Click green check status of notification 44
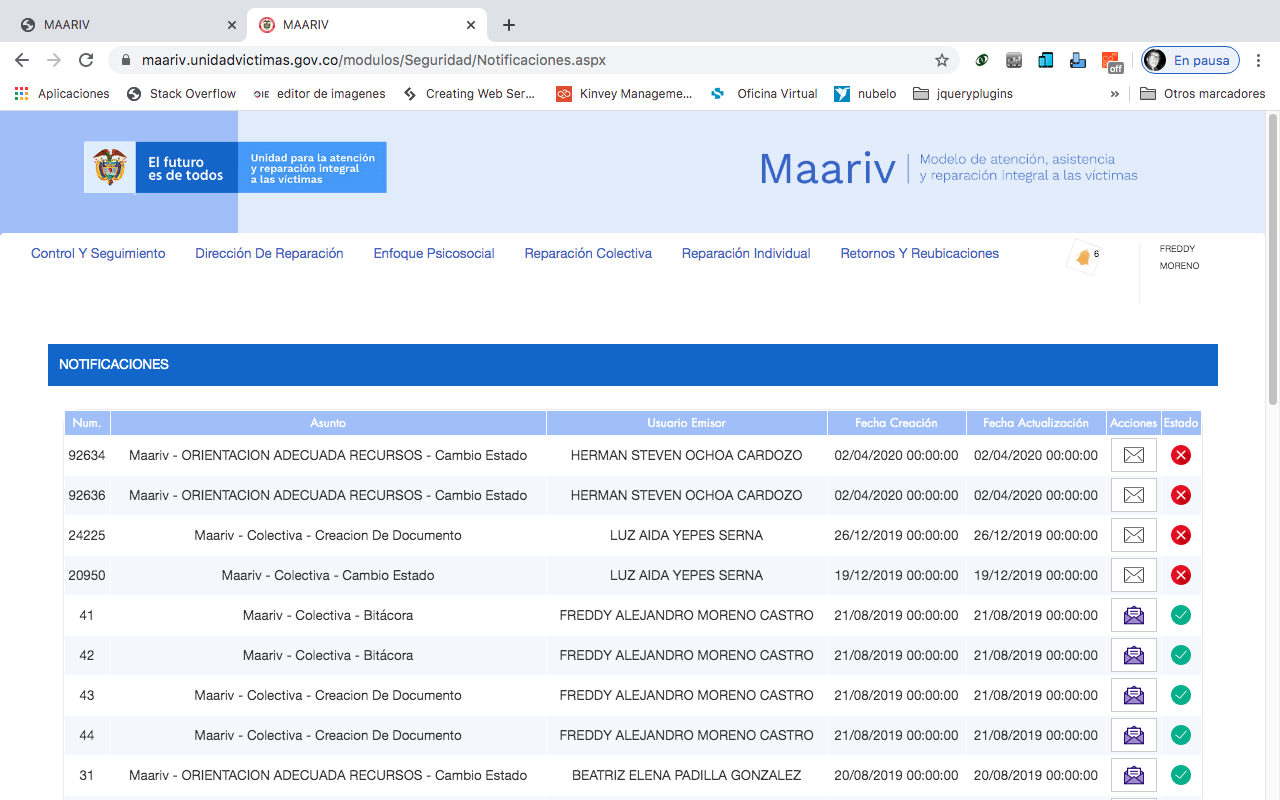This screenshot has width=1280, height=800. (1181, 735)
